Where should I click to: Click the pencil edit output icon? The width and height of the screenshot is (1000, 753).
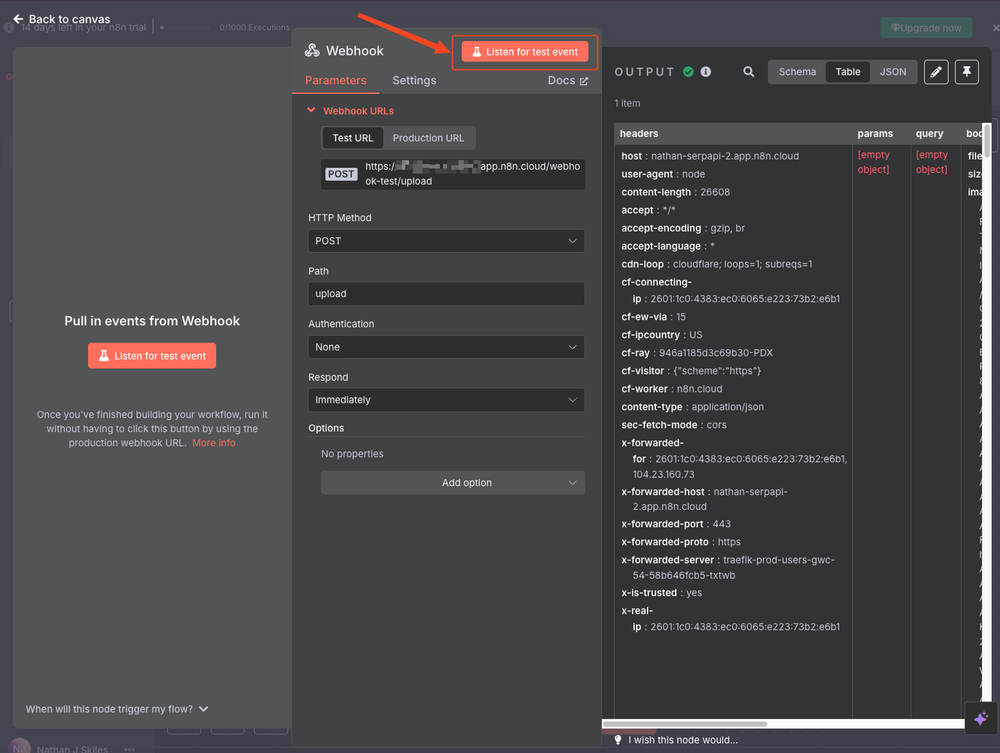click(x=935, y=72)
